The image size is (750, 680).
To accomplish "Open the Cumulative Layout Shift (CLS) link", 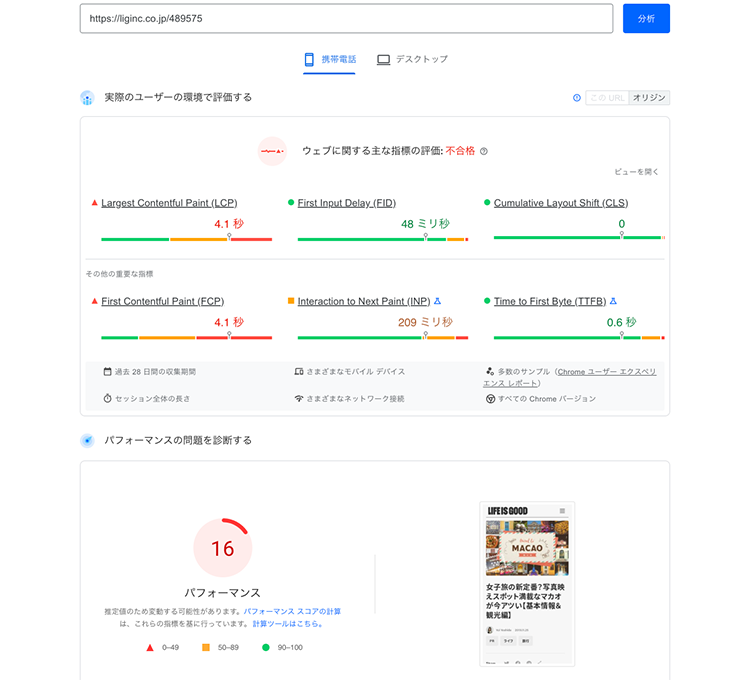I will point(561,203).
